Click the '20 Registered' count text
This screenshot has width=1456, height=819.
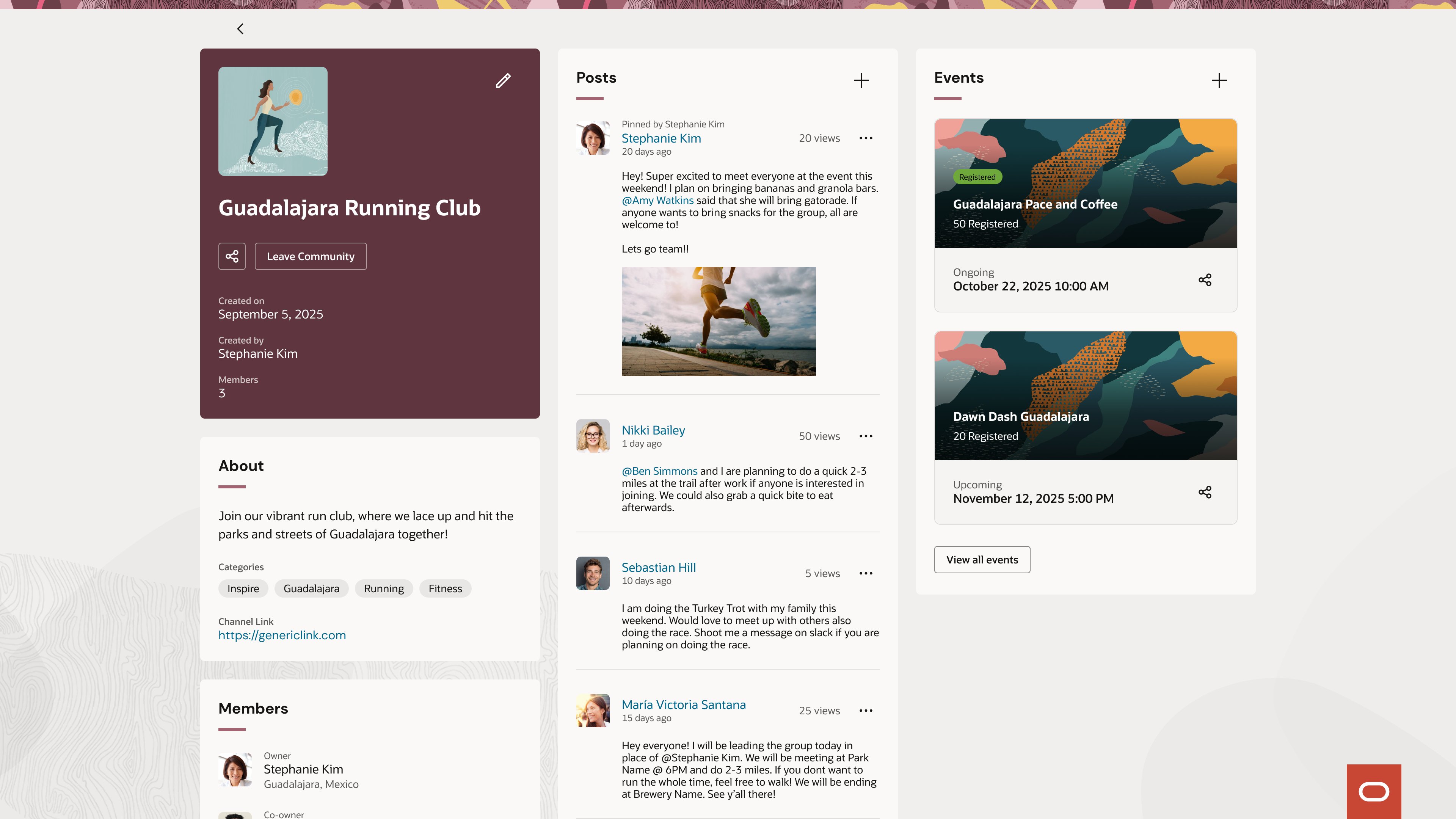click(986, 436)
